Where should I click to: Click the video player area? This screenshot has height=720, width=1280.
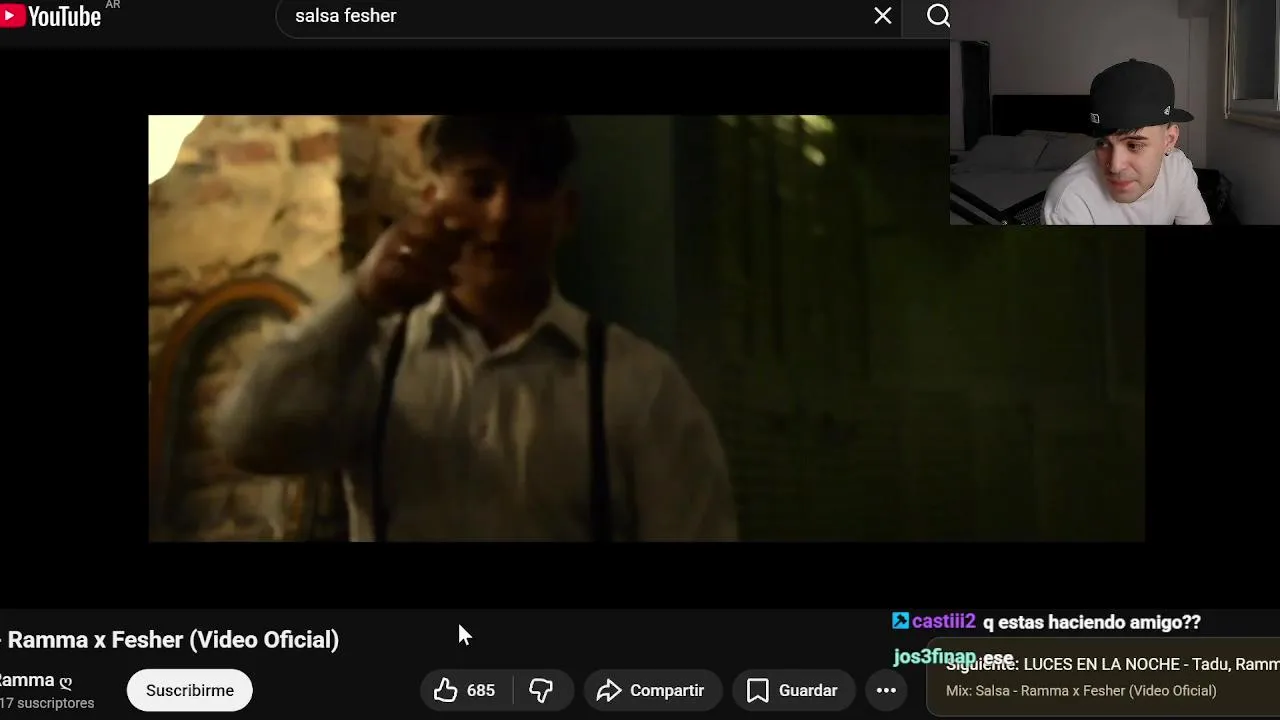coord(646,328)
